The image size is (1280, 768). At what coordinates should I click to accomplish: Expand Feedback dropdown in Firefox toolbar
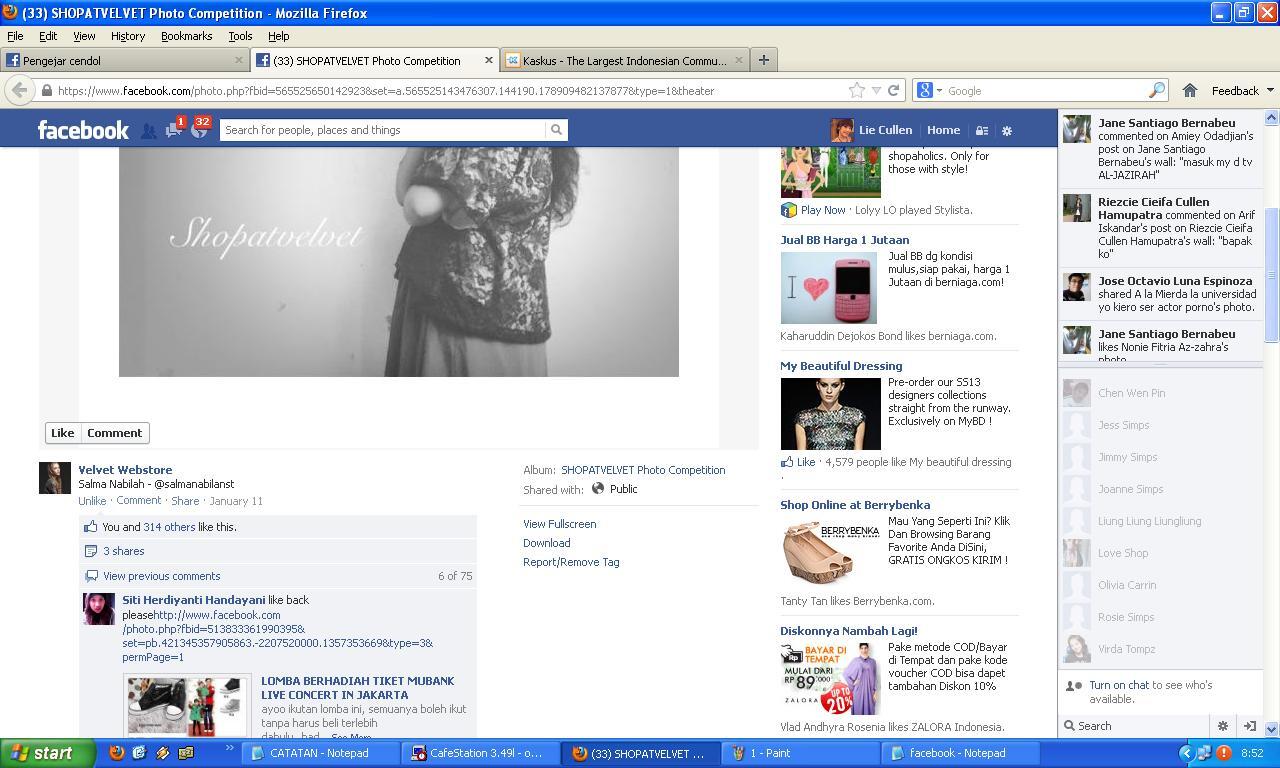click(1242, 90)
